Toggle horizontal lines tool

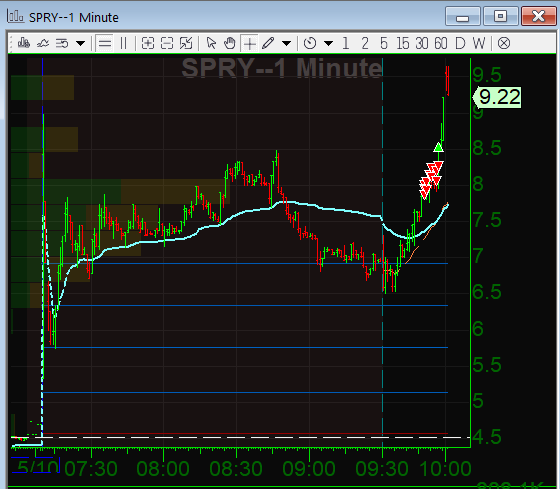click(105, 44)
